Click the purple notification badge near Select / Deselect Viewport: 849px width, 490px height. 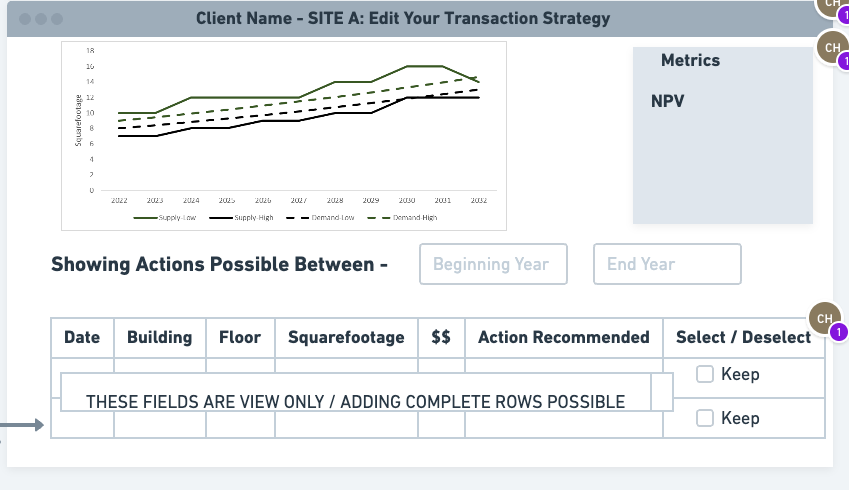point(839,331)
